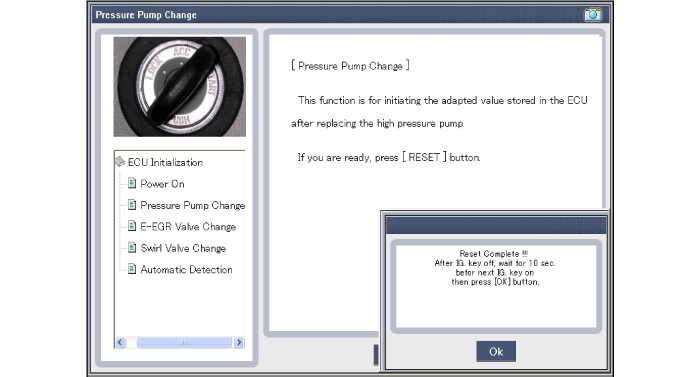Choose E-EGR Valve Change entry
700x377 pixels.
coord(188,226)
